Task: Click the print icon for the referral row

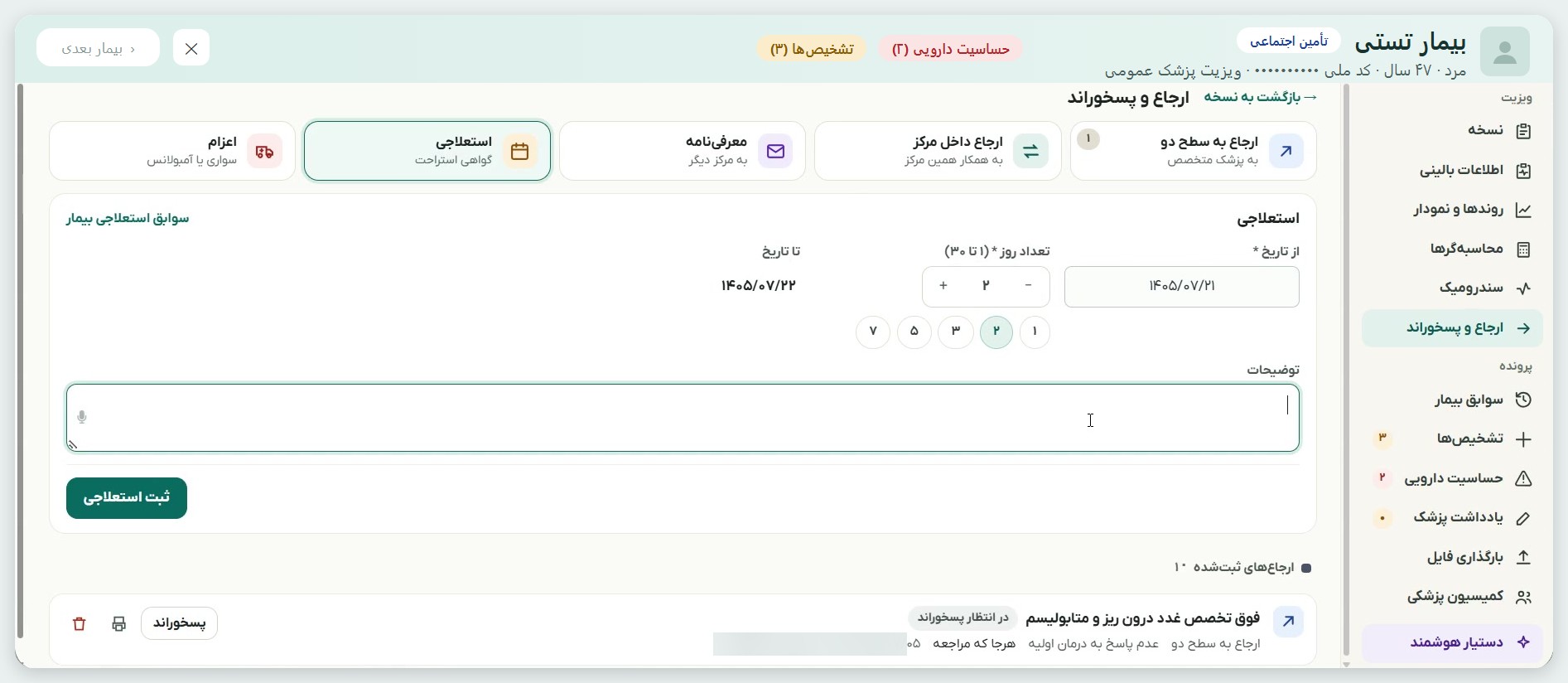Action: pos(118,624)
